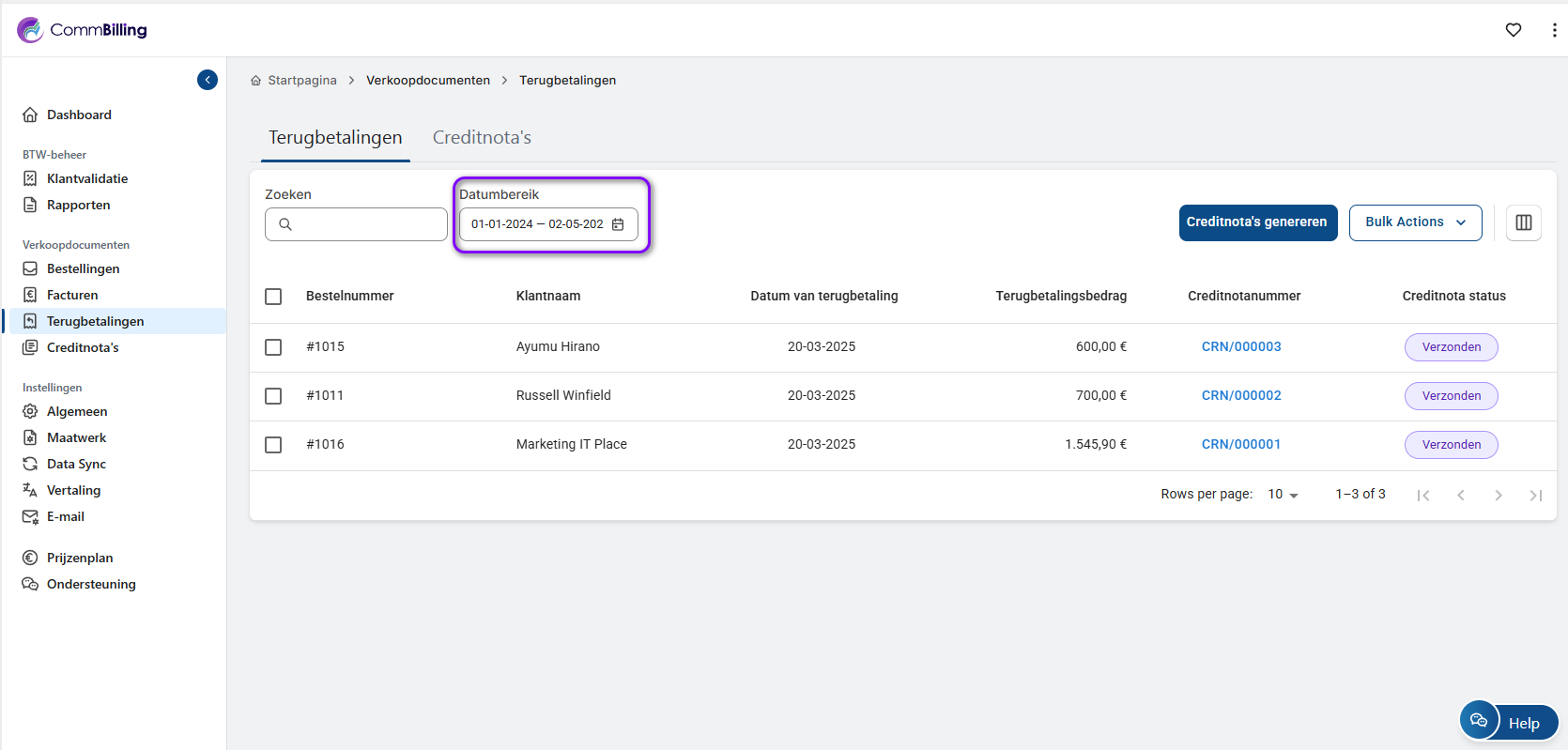Open the three-dot options menu
This screenshot has width=1568, height=750.
pos(1554,30)
